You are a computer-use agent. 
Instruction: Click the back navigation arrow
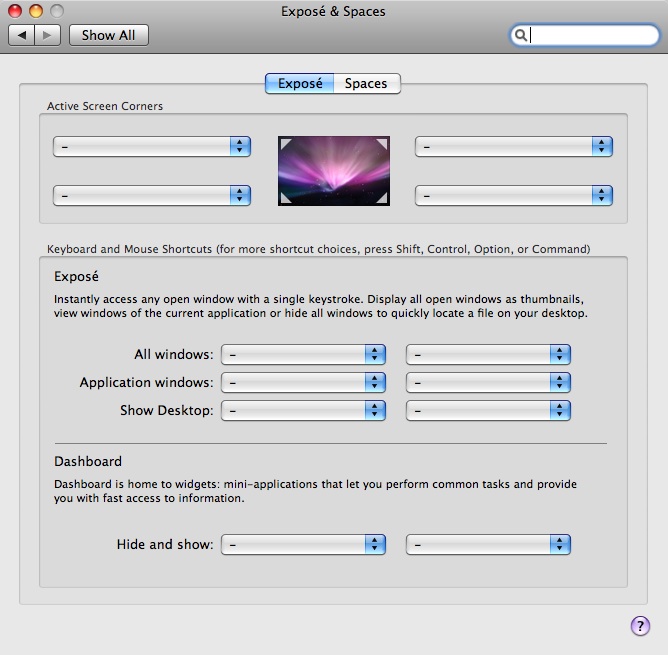21,35
